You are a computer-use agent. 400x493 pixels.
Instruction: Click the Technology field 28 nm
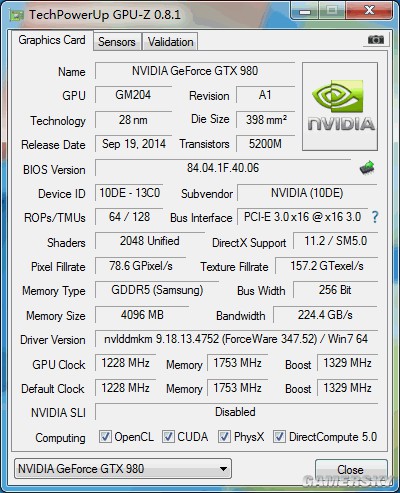133,120
